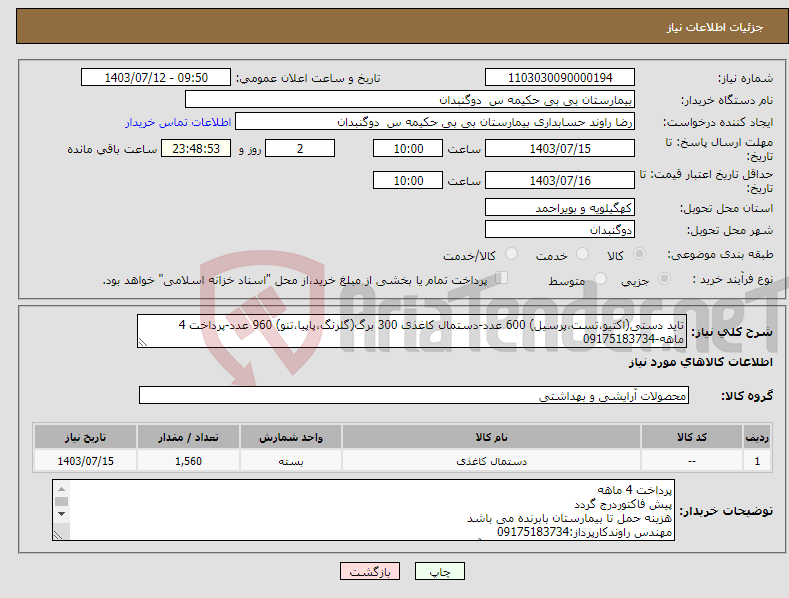Click the response deadline date 1403/07/15 field

pos(560,148)
